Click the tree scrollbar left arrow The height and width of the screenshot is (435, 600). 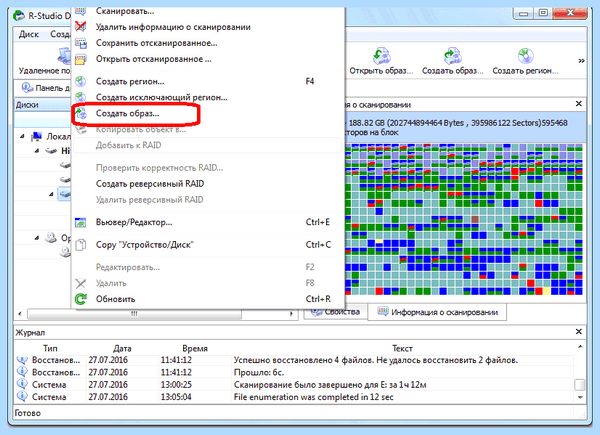(20, 314)
